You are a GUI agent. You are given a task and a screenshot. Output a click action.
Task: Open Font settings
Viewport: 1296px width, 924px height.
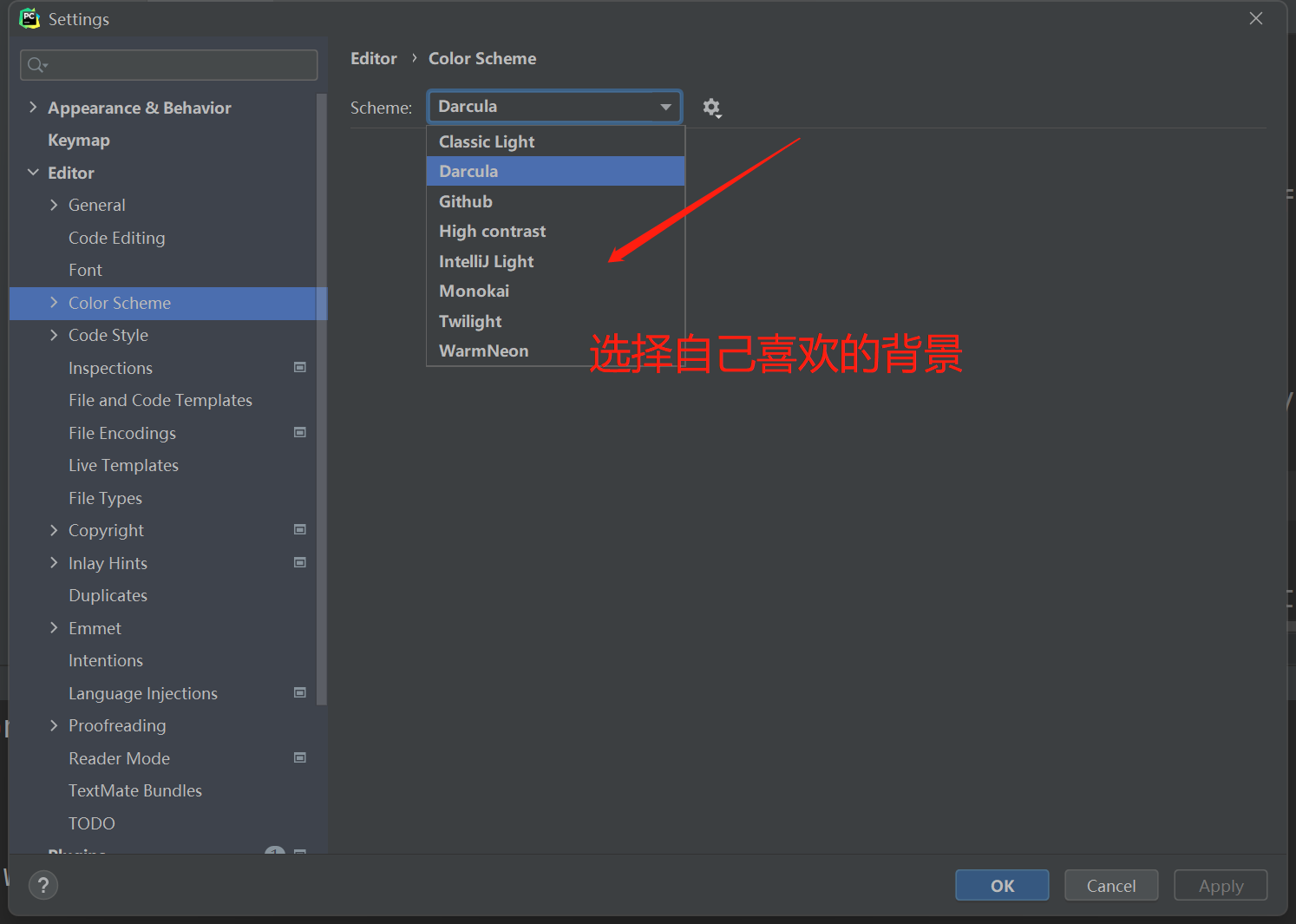pyautogui.click(x=85, y=270)
